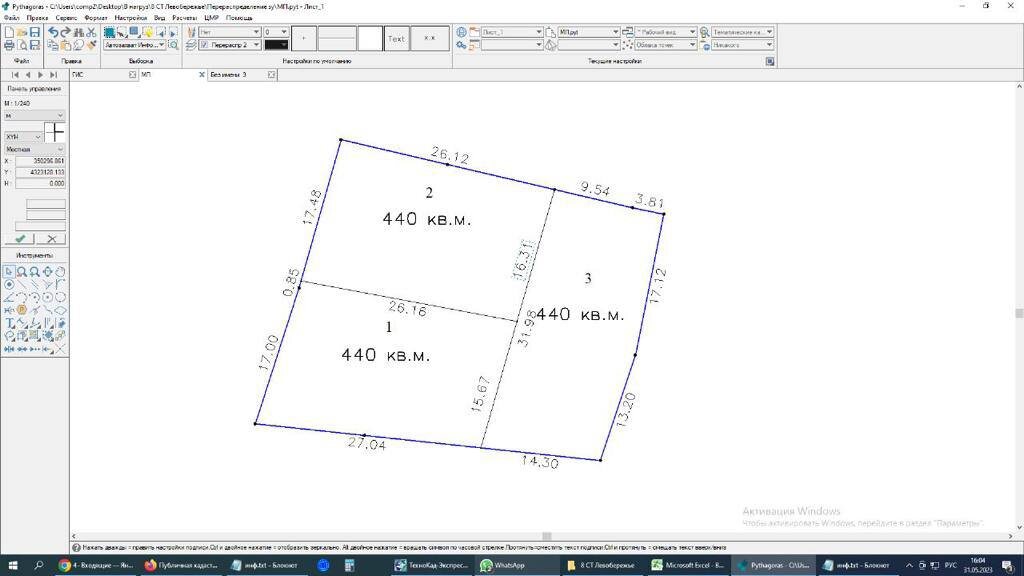Open a file using the folder icon

[x=22, y=32]
